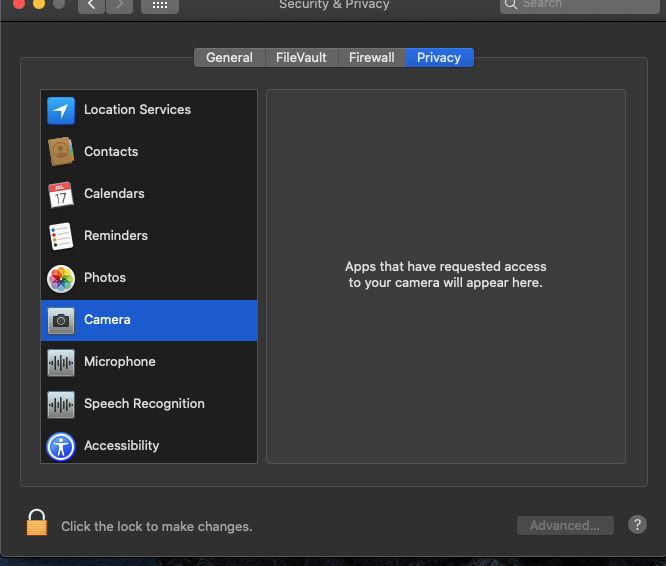Switch to the FileVault tab
The width and height of the screenshot is (666, 566).
[x=301, y=57]
